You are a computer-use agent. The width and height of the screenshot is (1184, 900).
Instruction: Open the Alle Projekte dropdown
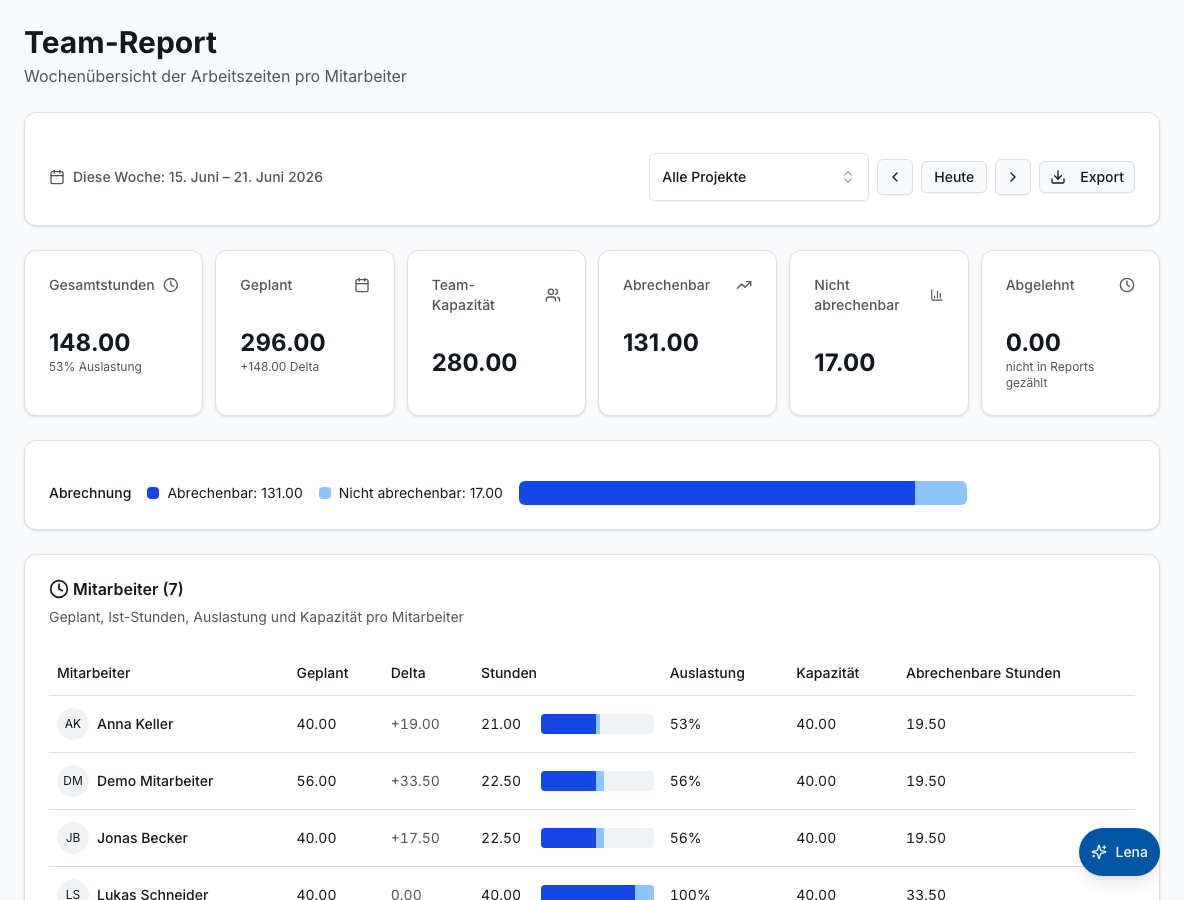tap(758, 177)
